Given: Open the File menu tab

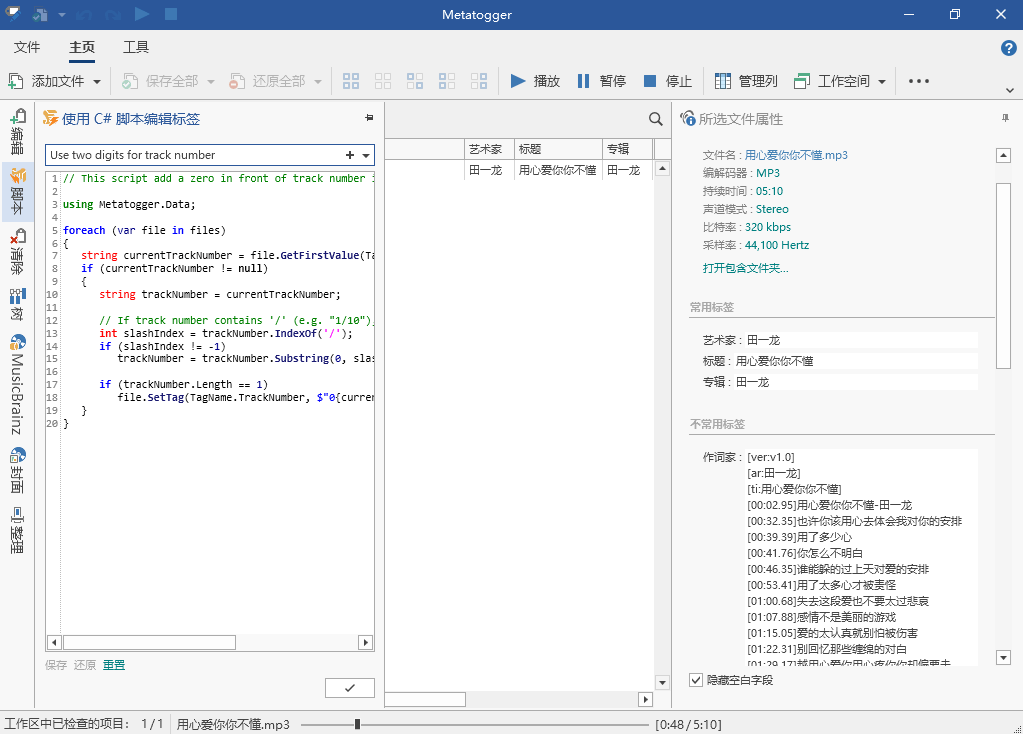Looking at the screenshot, I should click(27, 47).
